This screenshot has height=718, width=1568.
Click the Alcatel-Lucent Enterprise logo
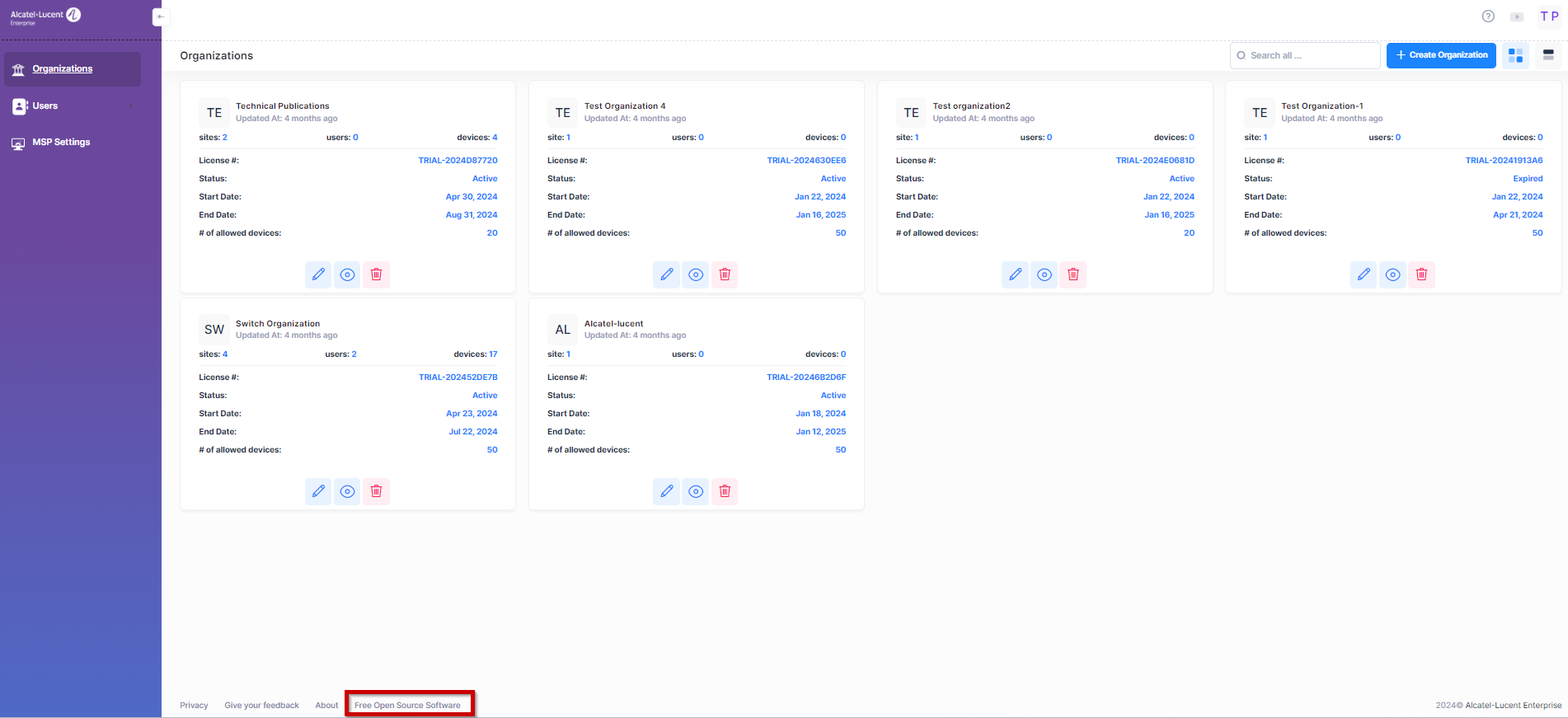tap(45, 16)
